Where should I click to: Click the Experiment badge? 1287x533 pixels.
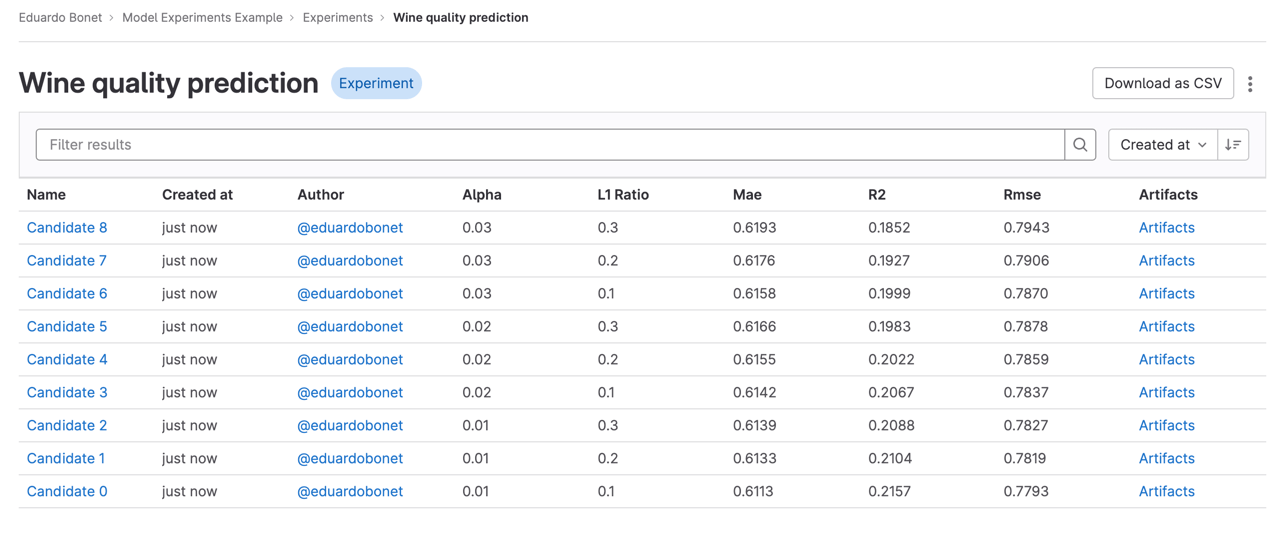tap(376, 84)
